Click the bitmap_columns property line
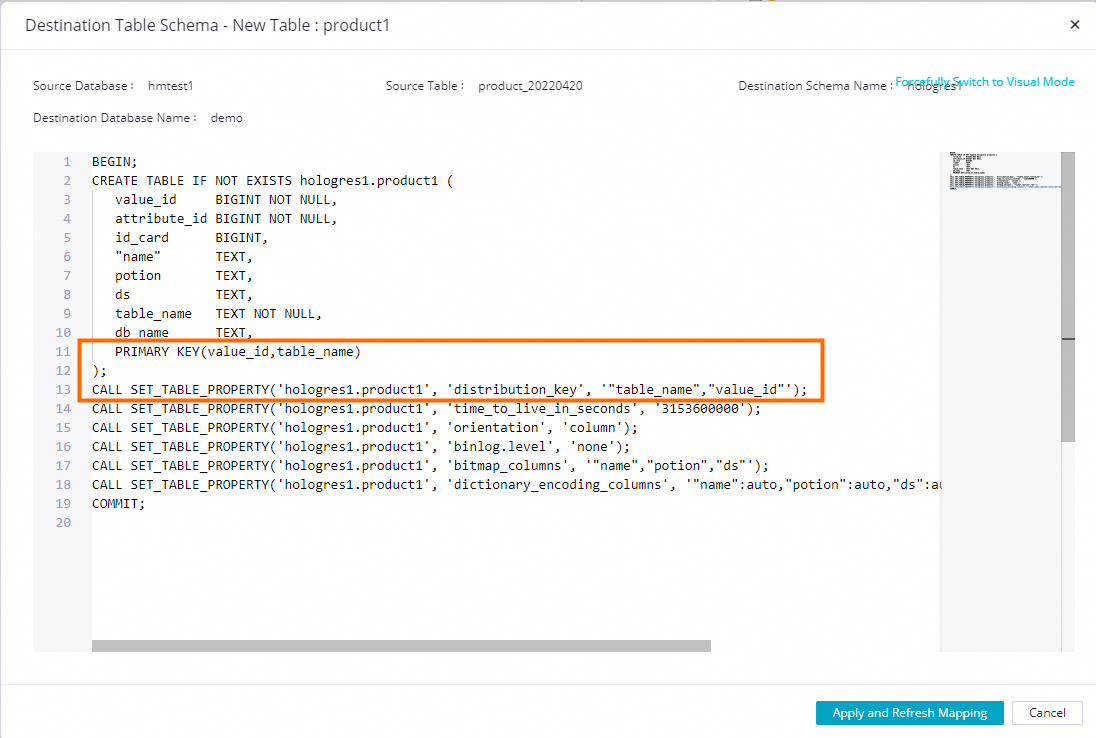 [x=431, y=465]
